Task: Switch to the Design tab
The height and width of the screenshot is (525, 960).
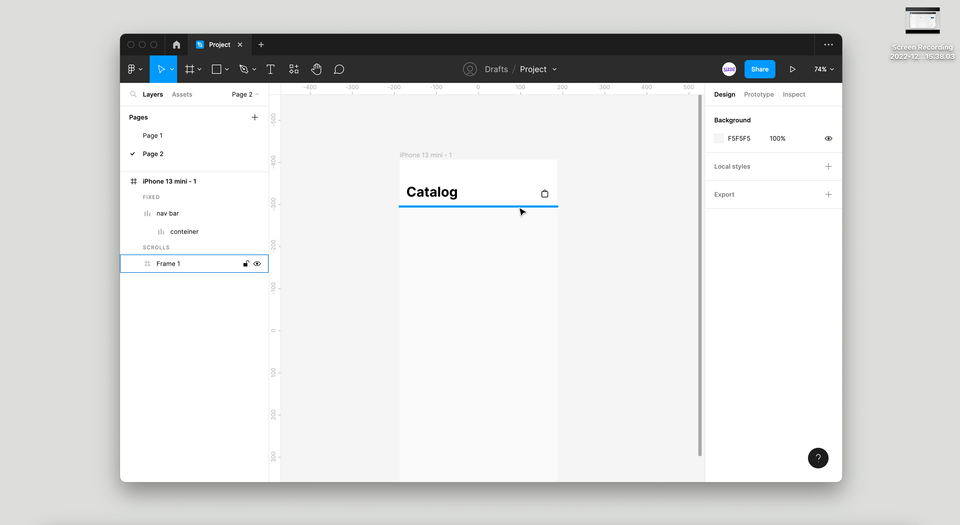Action: (724, 94)
